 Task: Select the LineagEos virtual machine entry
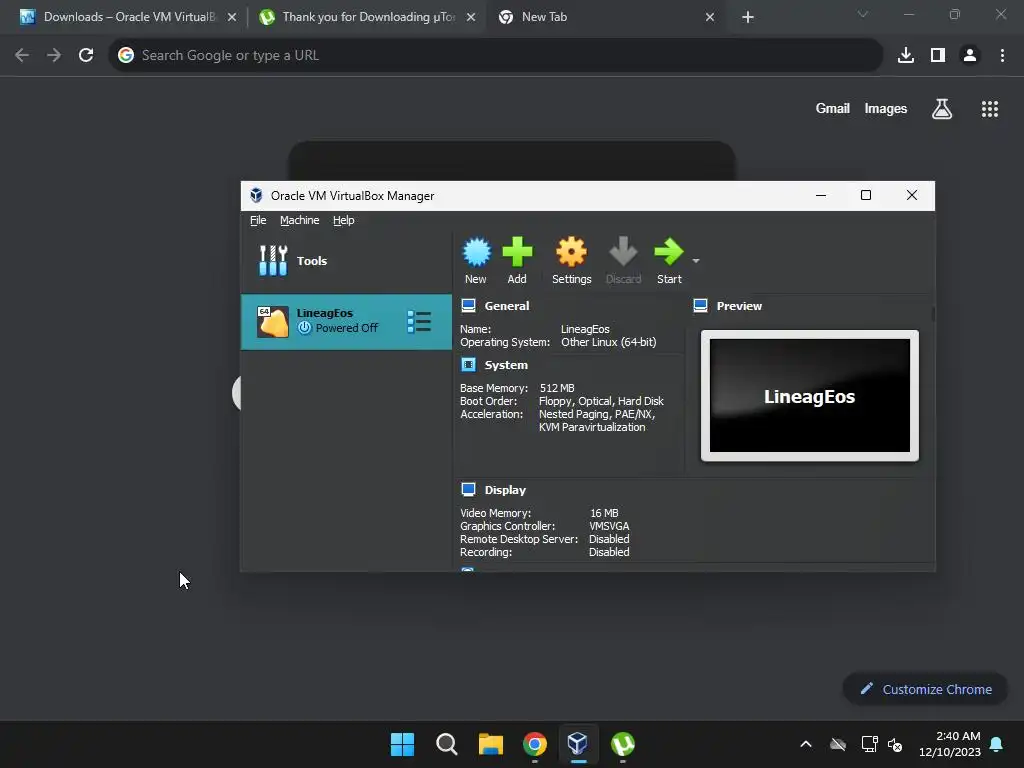pyautogui.click(x=346, y=321)
